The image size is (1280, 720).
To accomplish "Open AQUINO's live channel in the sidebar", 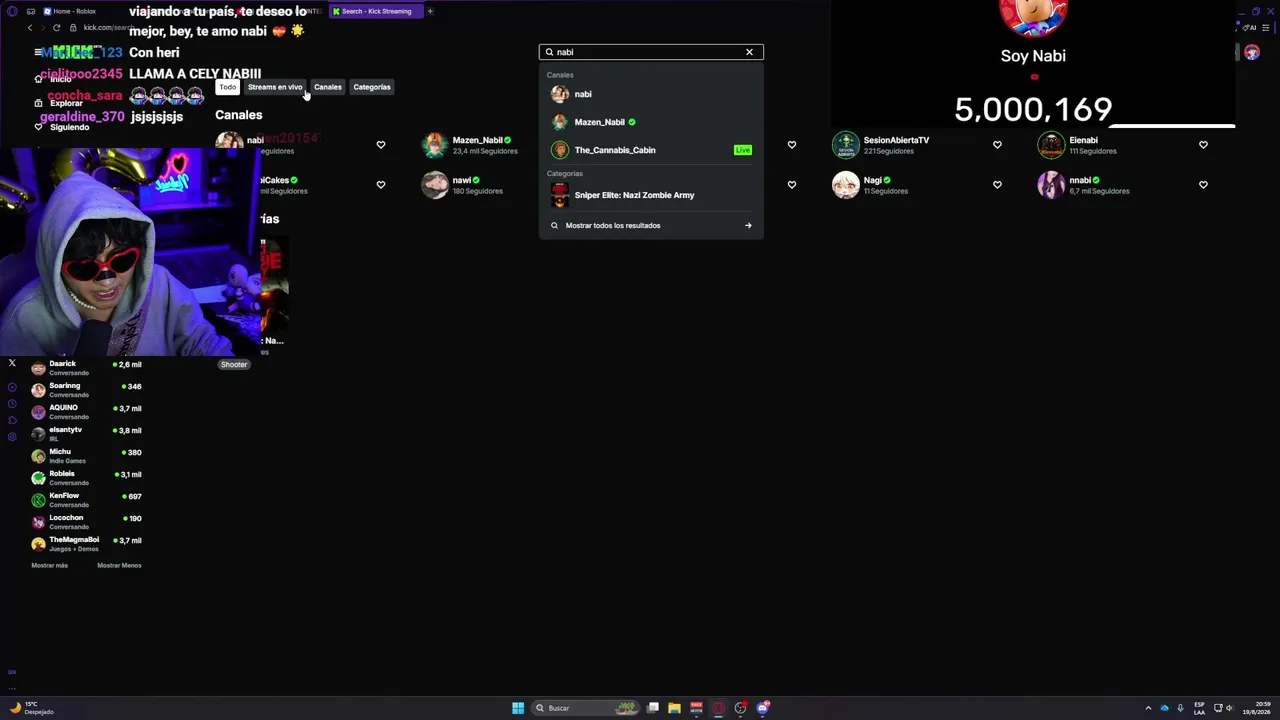I will (88, 412).
